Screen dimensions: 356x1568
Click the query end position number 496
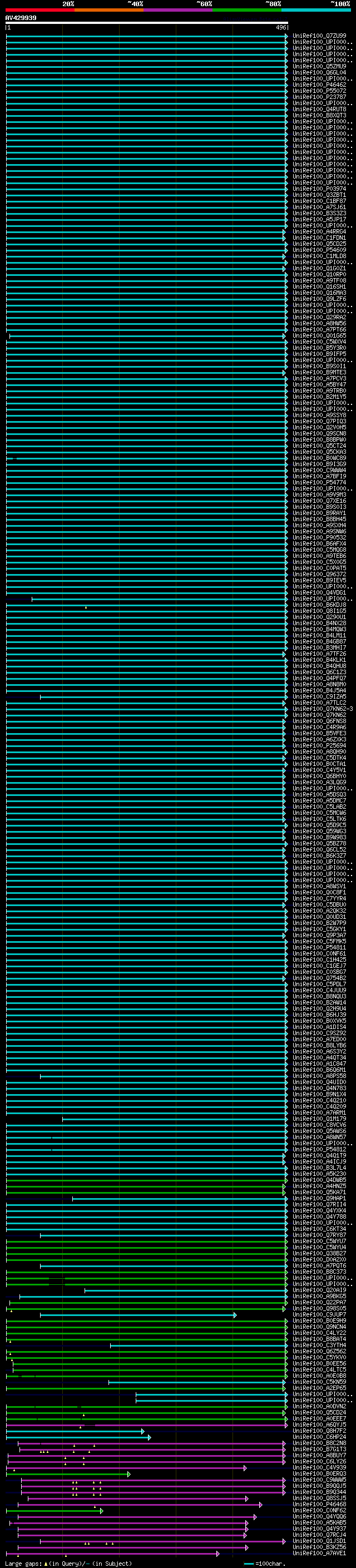point(280,27)
